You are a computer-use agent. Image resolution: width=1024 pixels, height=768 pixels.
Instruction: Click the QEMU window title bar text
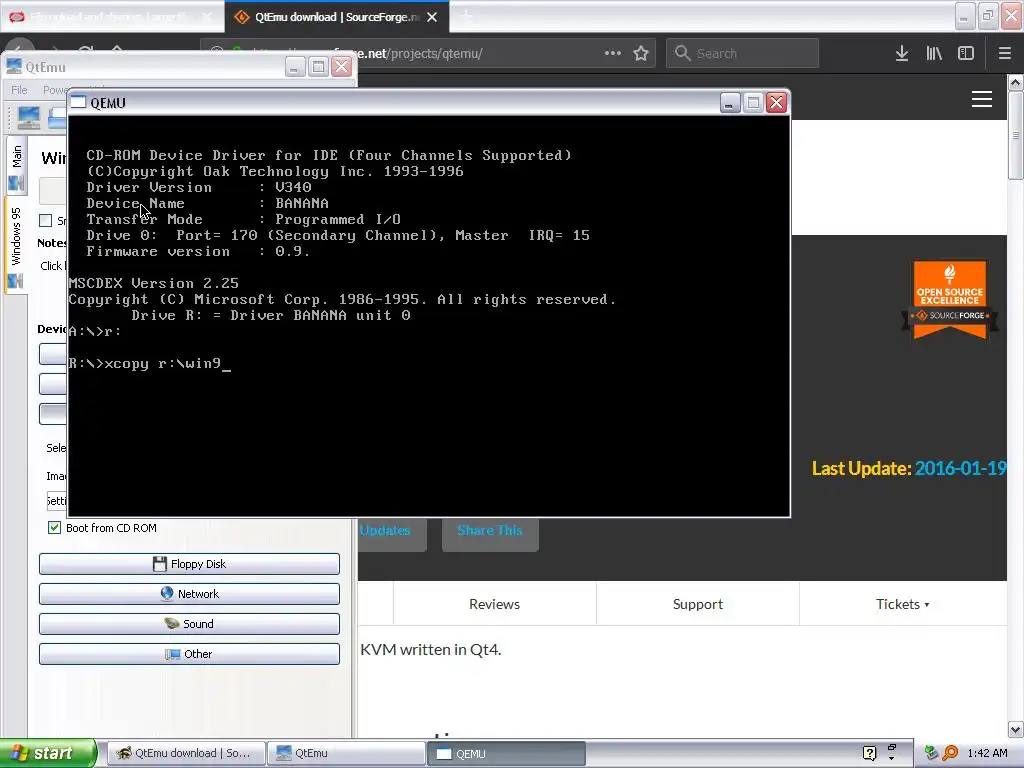[x=108, y=103]
